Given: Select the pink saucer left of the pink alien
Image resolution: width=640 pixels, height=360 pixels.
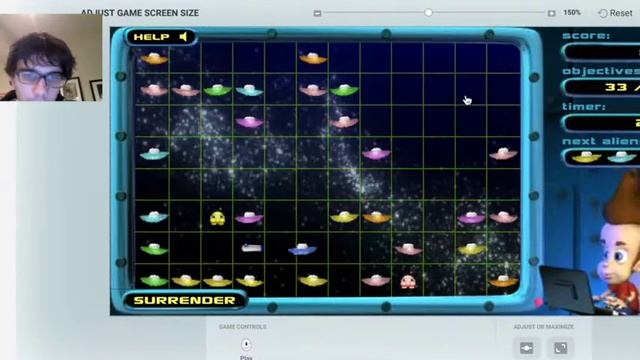Looking at the screenshot, I should click(376, 280).
